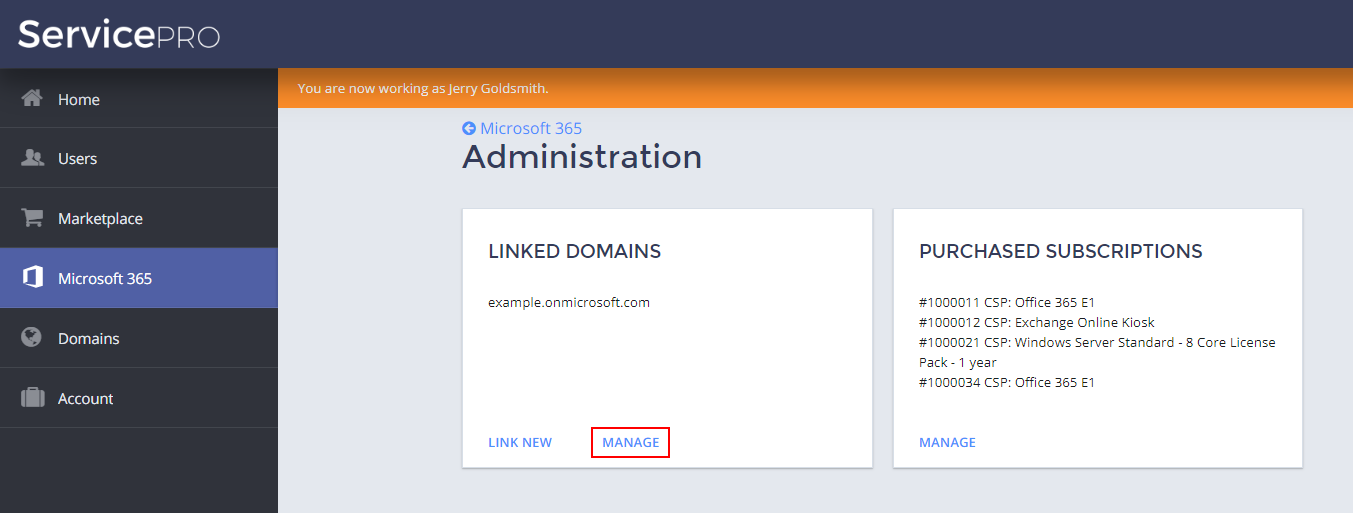This screenshot has height=513, width=1353.
Task: Click the Users people icon
Action: [x=33, y=158]
